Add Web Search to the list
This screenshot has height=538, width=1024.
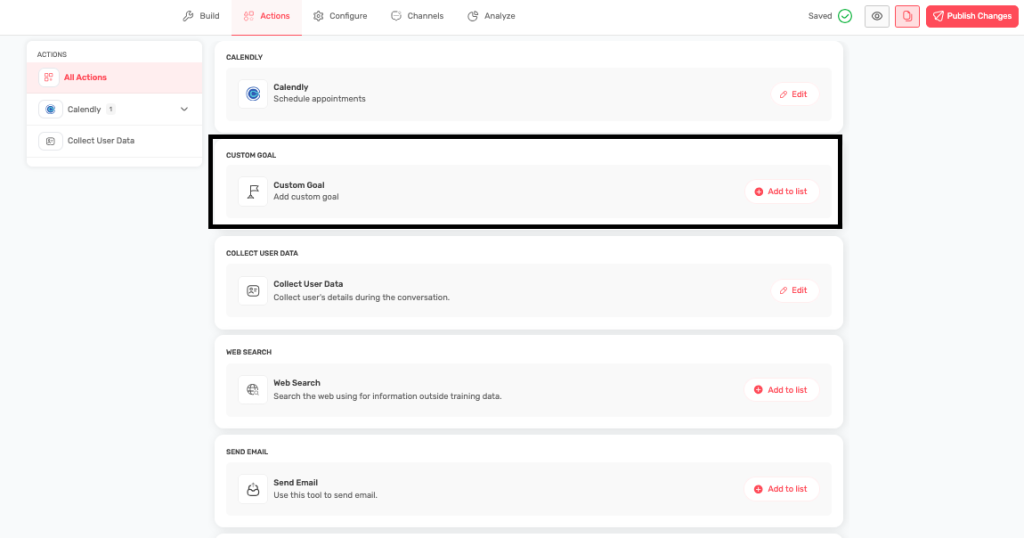point(782,390)
